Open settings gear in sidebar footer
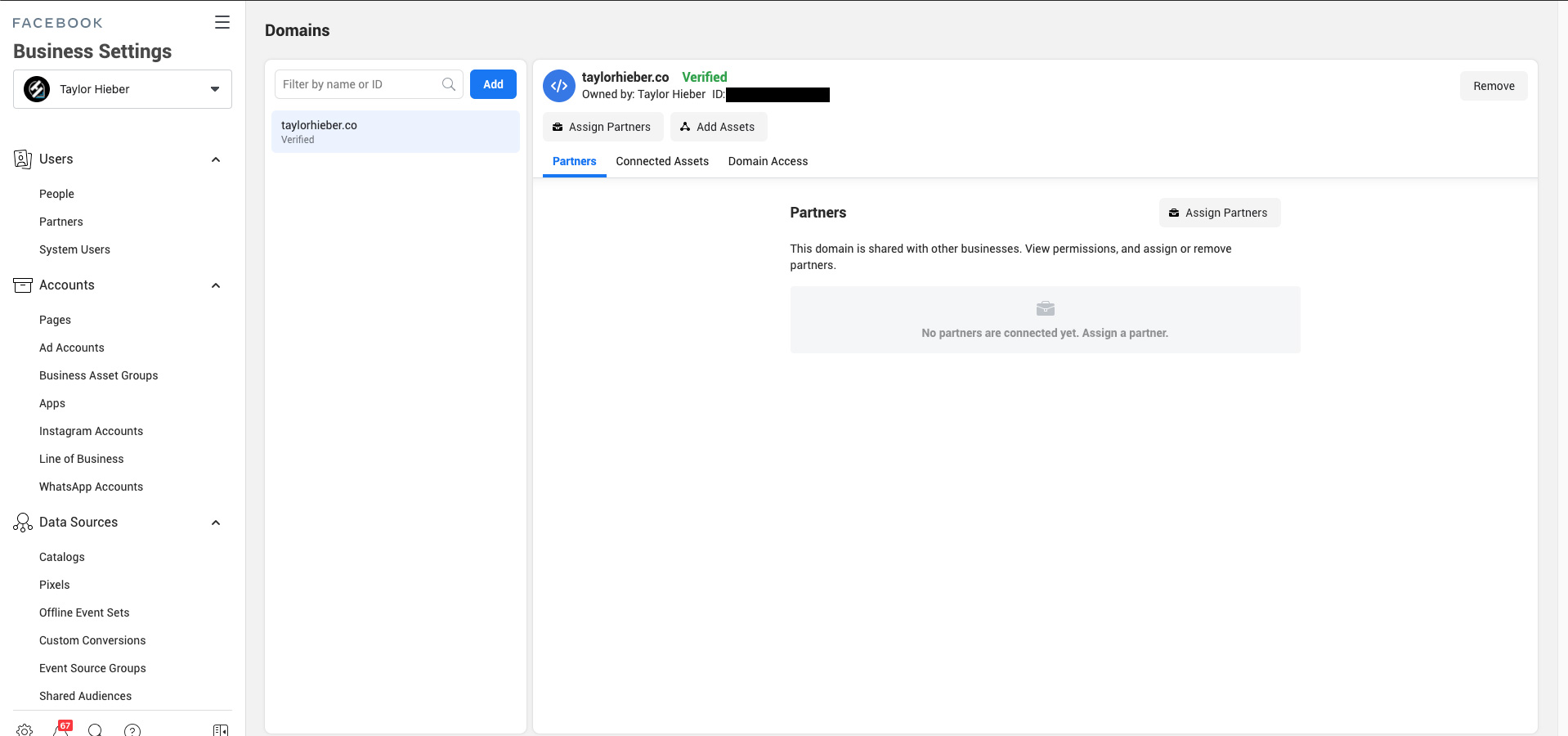This screenshot has height=736, width=1568. 25,729
